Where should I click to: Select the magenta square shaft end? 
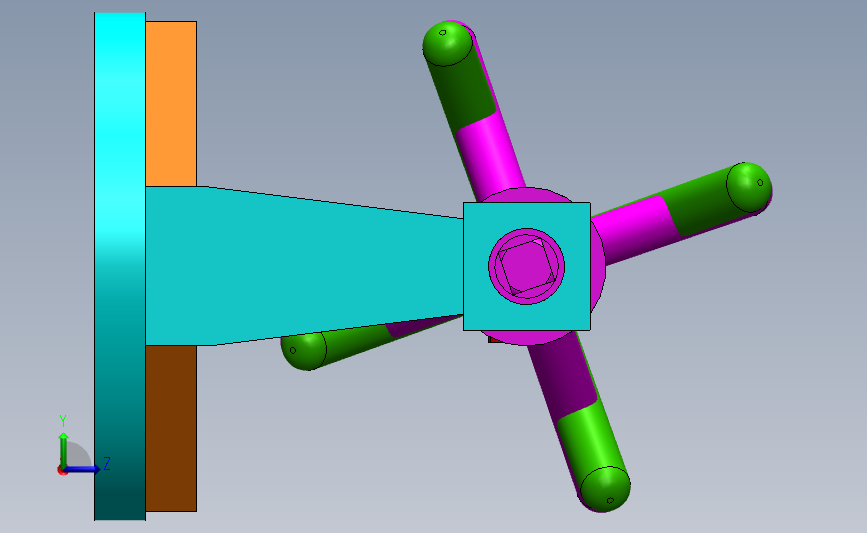(x=526, y=266)
